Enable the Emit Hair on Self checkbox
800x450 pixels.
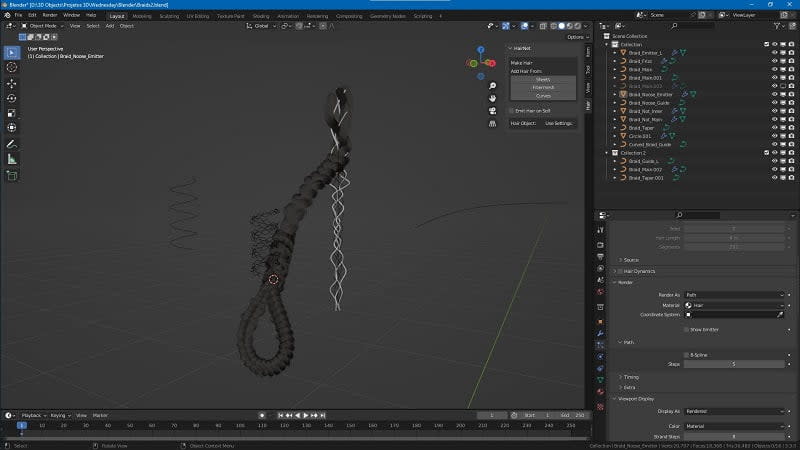pos(512,110)
